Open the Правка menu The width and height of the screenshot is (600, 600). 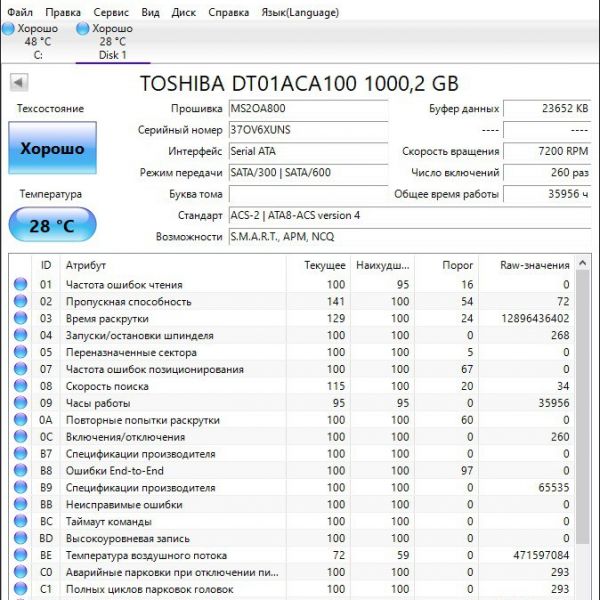[x=63, y=12]
